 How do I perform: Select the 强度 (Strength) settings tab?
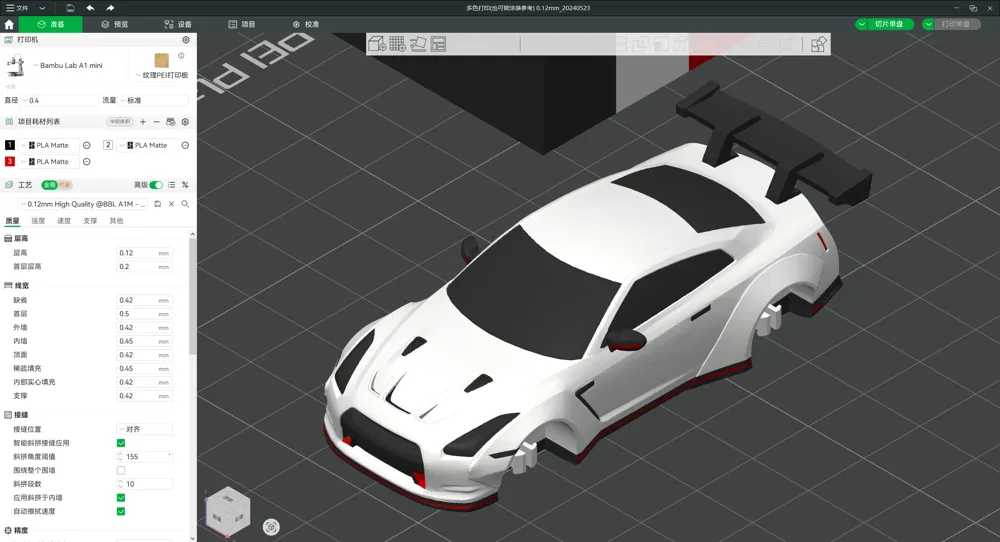(x=38, y=221)
